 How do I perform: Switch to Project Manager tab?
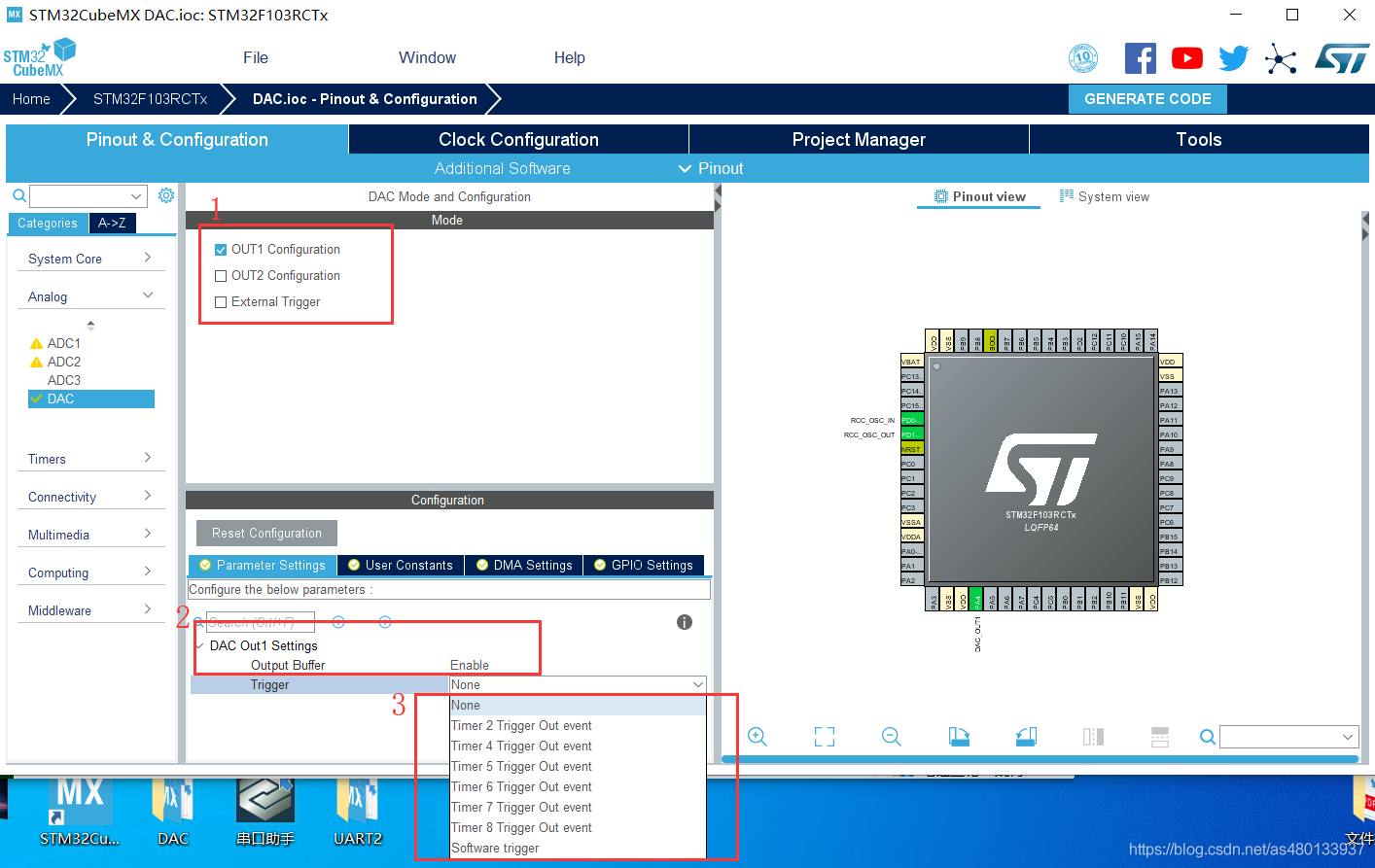(x=859, y=139)
